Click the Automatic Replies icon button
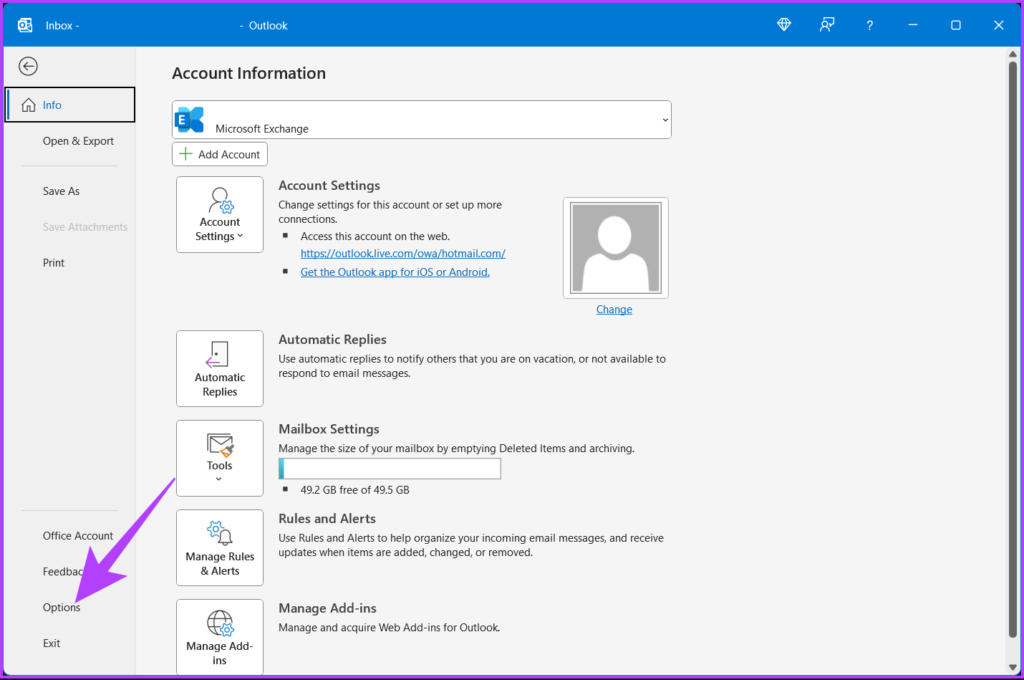The height and width of the screenshot is (680, 1024). click(x=220, y=368)
